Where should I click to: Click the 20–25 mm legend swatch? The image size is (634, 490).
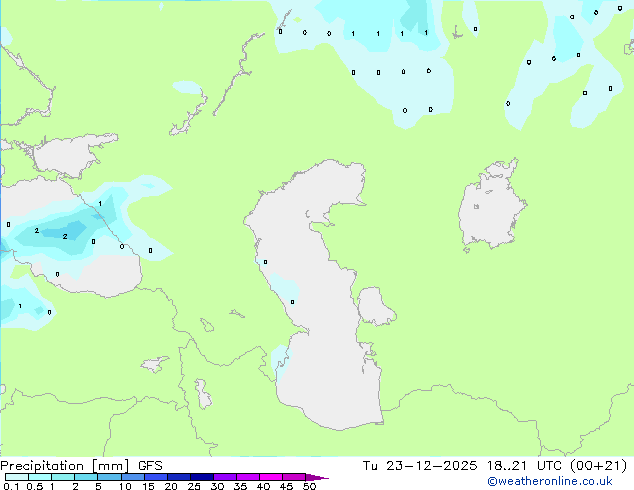pyautogui.click(x=178, y=477)
